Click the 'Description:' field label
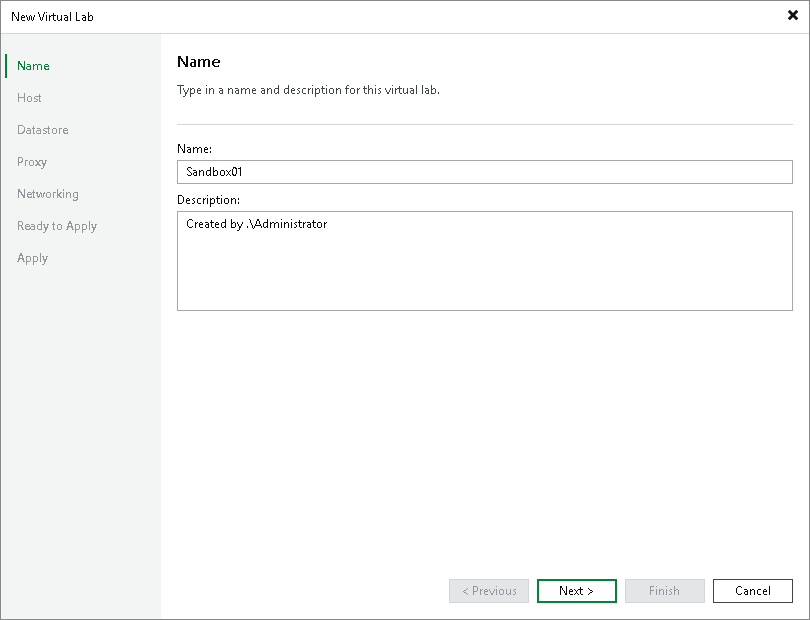Image resolution: width=810 pixels, height=620 pixels. [208, 200]
